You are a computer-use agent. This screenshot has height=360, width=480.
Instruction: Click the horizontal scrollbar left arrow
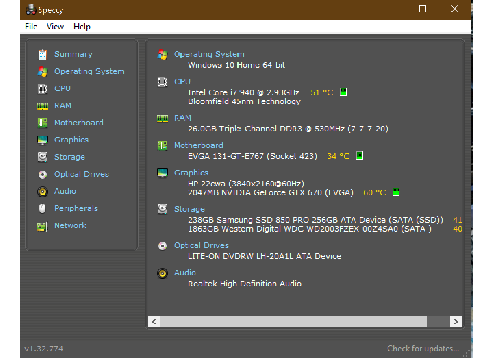[x=154, y=322]
